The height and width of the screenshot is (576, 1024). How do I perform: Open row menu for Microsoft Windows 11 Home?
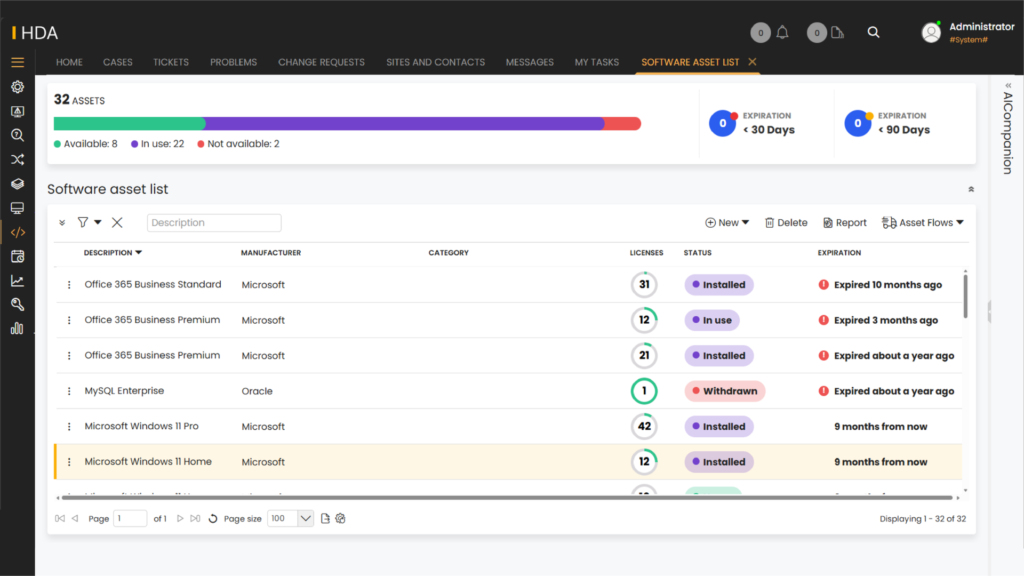[x=69, y=462]
